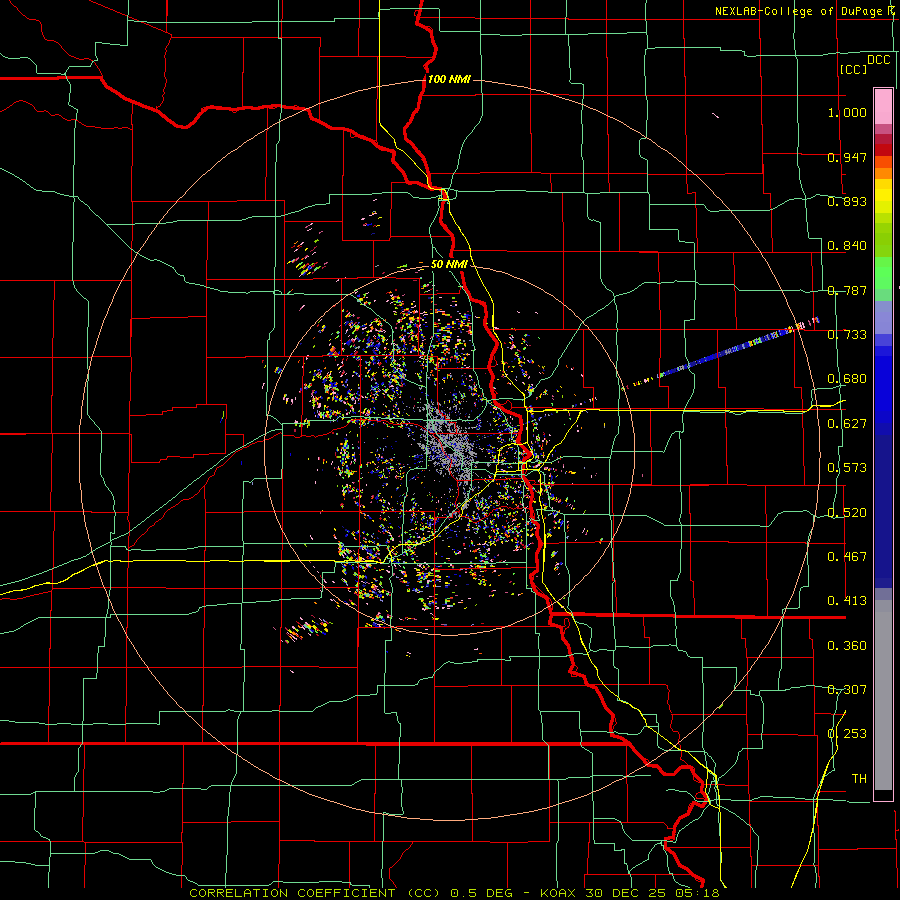The height and width of the screenshot is (900, 900).
Task: Click the CORRELATION COEFFICIENT (CC) caption text
Action: coord(317,893)
